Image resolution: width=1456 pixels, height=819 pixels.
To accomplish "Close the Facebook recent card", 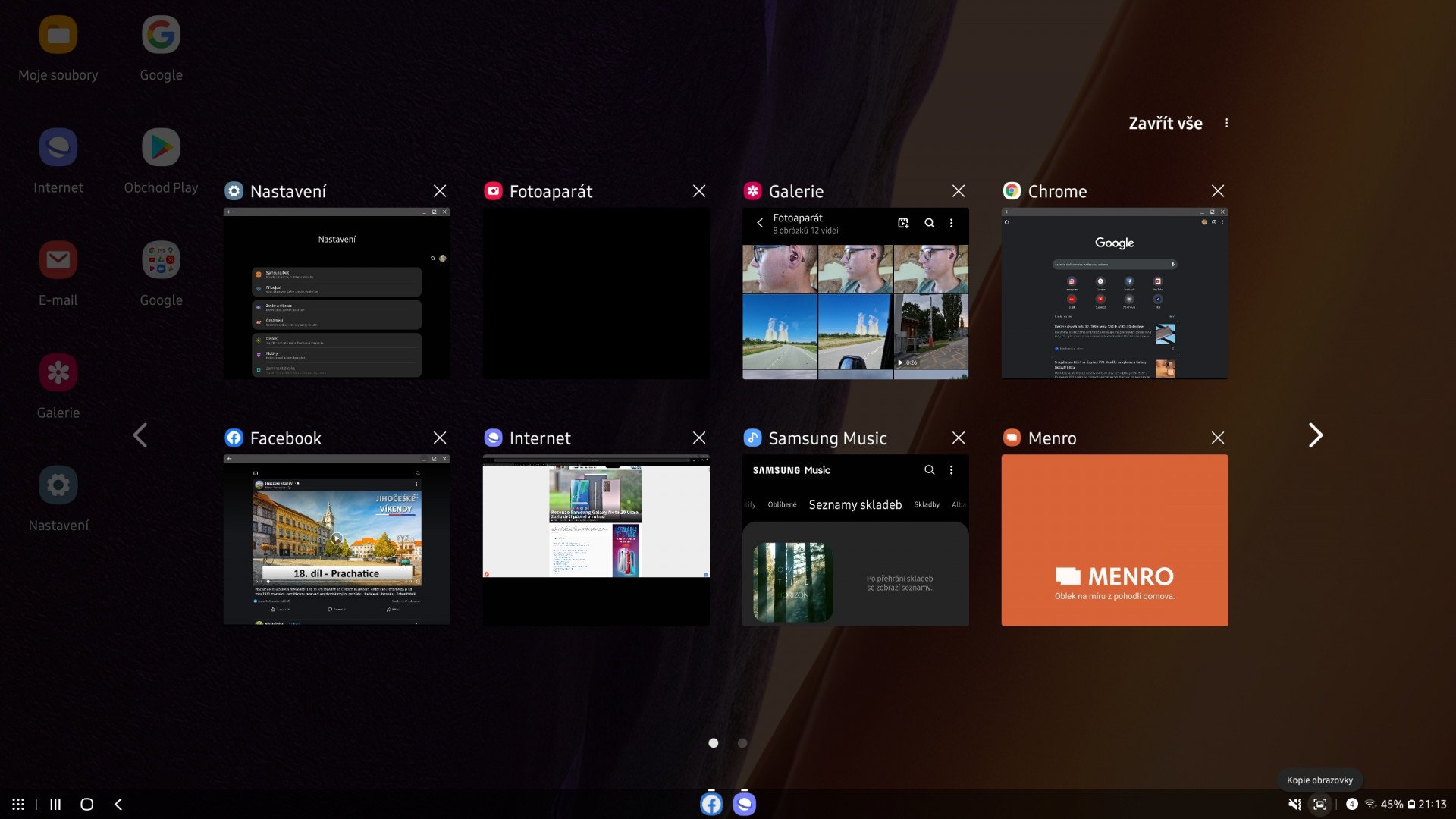I will click(x=440, y=438).
